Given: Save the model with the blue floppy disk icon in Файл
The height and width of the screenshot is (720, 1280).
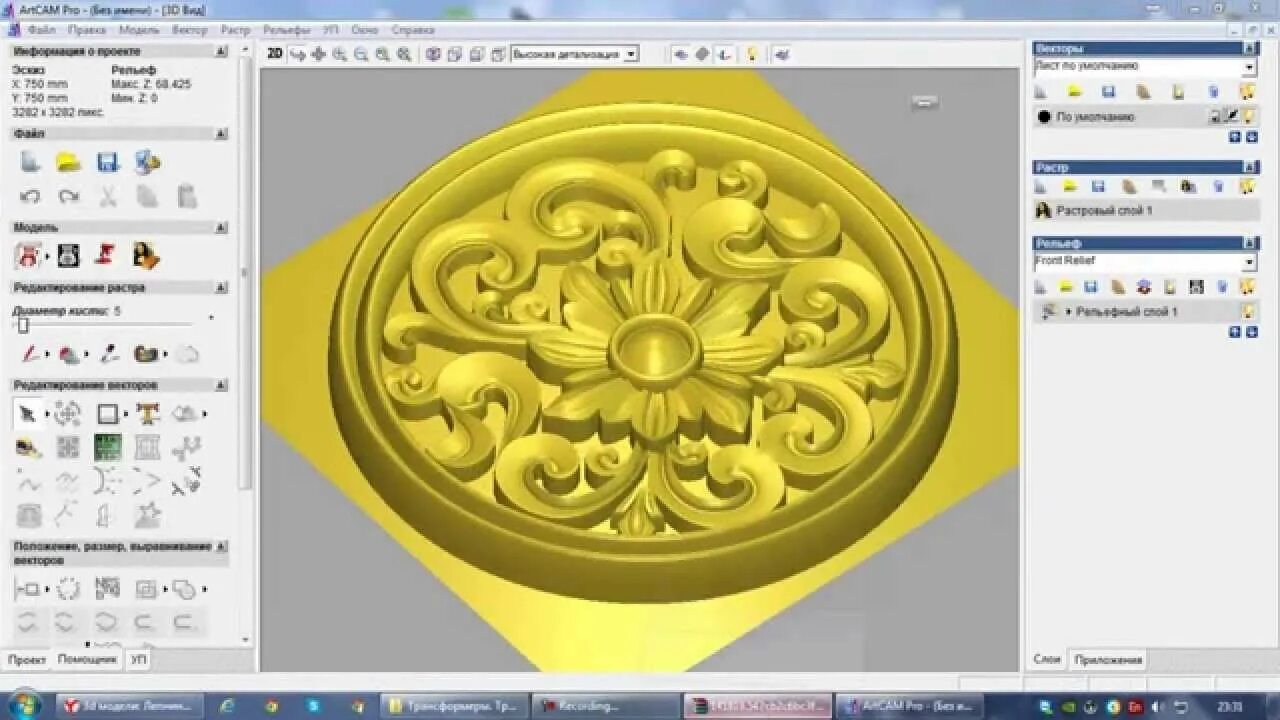Looking at the screenshot, I should click(108, 162).
